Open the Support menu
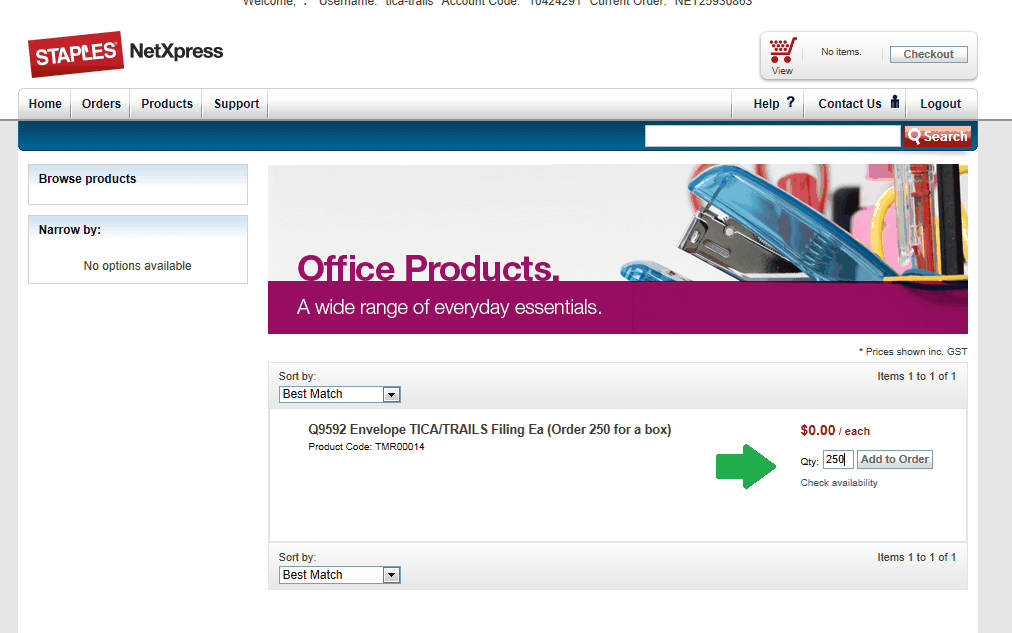The height and width of the screenshot is (633, 1012). (237, 104)
